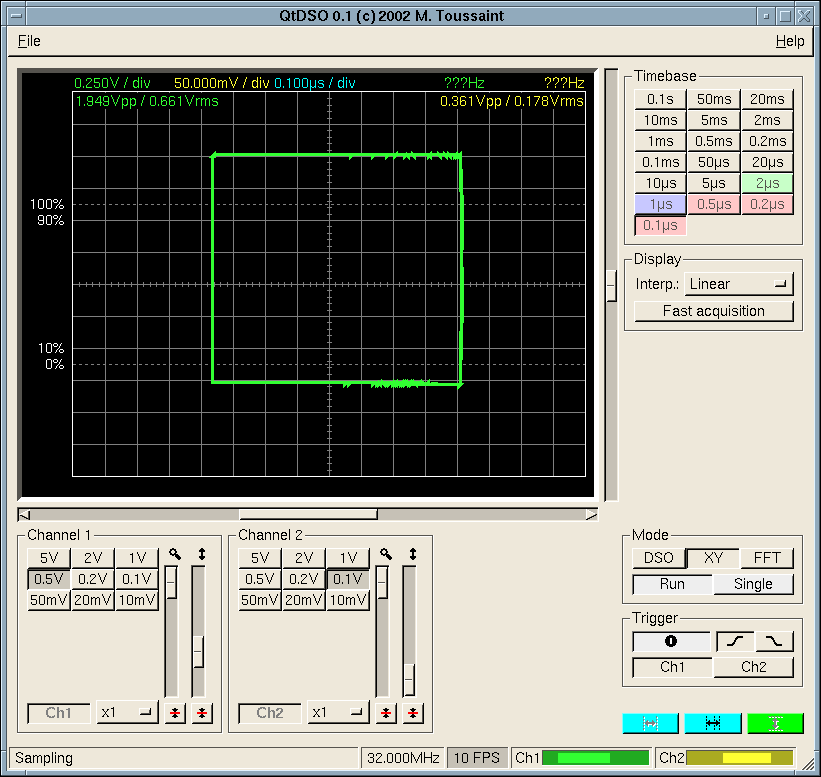Open the File menu
The image size is (821, 777).
tap(29, 41)
